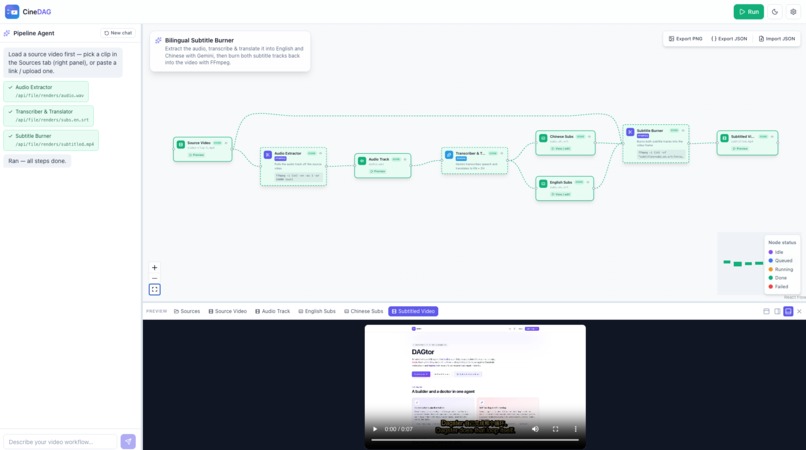The height and width of the screenshot is (450, 806).
Task: Open the Subtitled Video preview tab
Action: coord(413,311)
